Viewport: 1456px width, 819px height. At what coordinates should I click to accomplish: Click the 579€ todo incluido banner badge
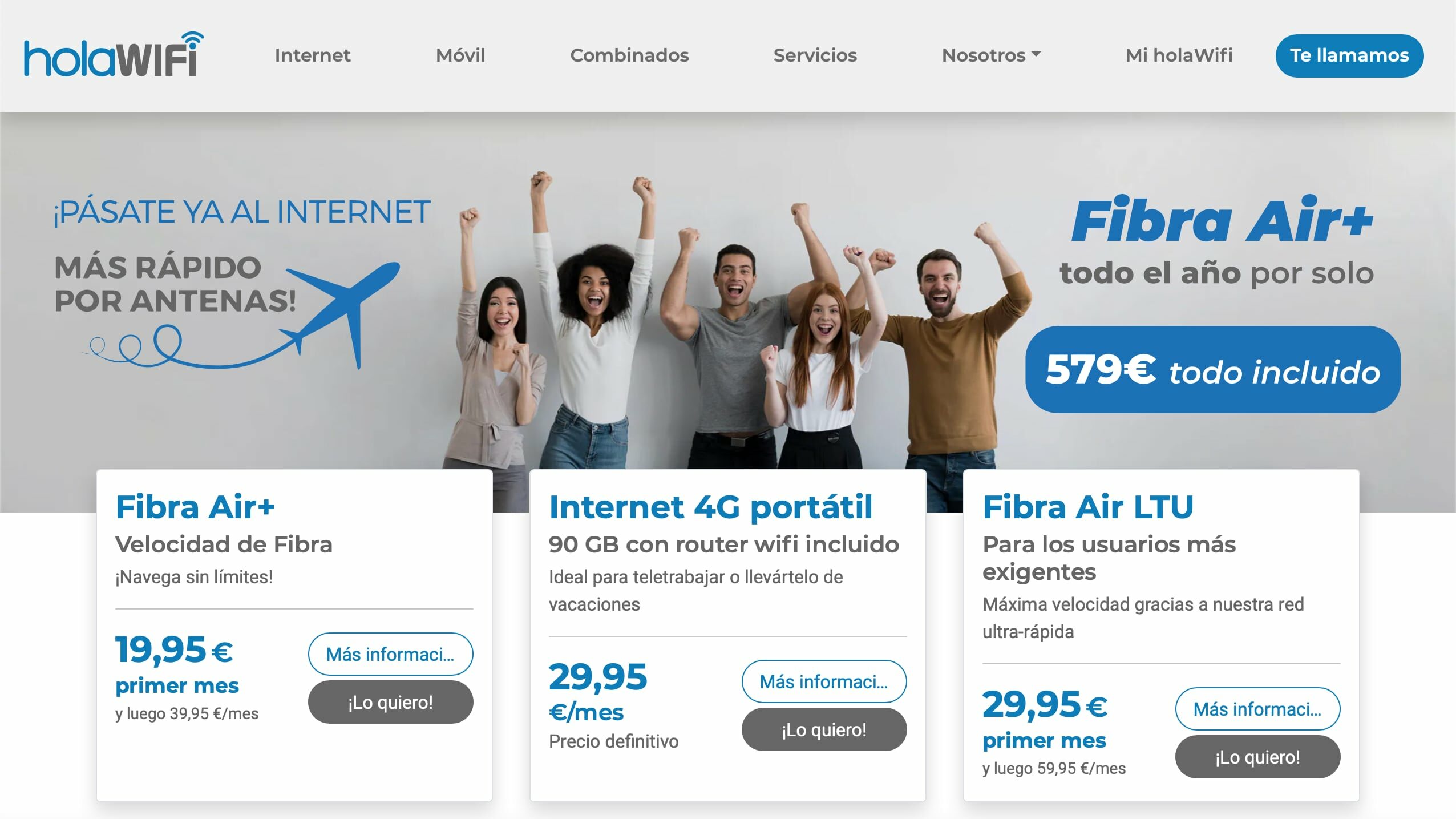1212,369
